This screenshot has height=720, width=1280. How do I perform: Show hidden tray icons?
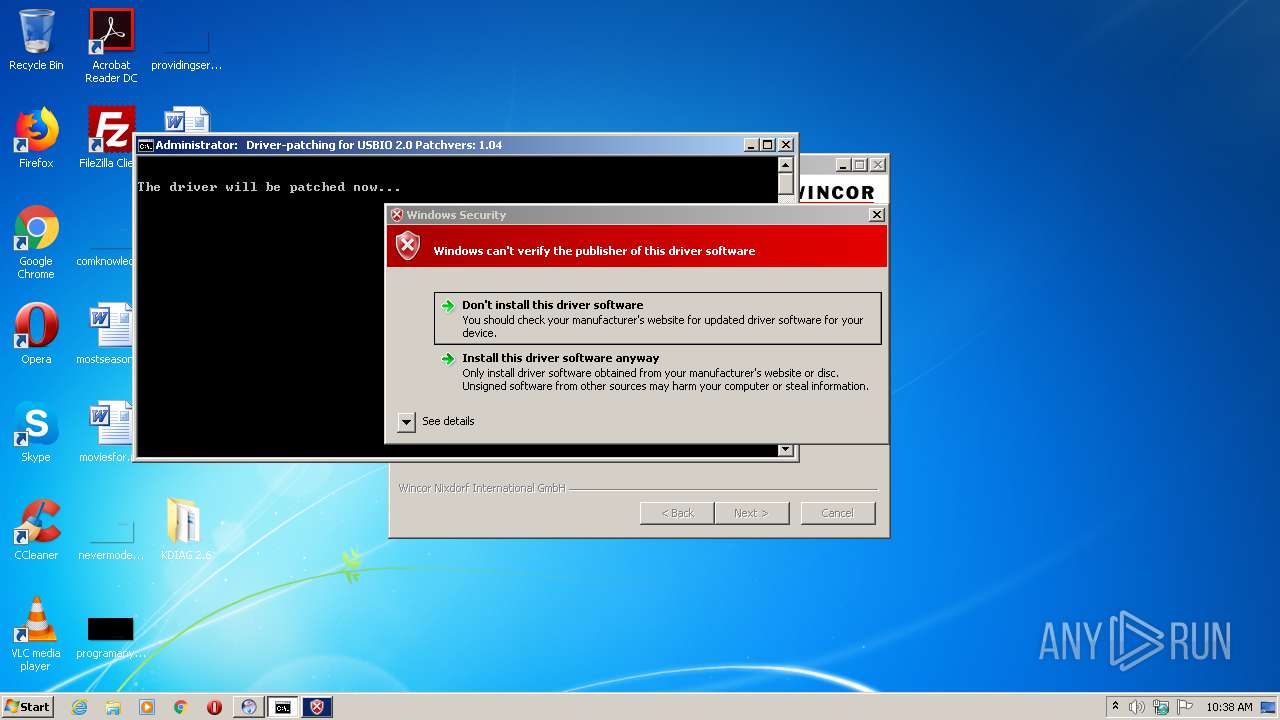pyautogui.click(x=1116, y=707)
